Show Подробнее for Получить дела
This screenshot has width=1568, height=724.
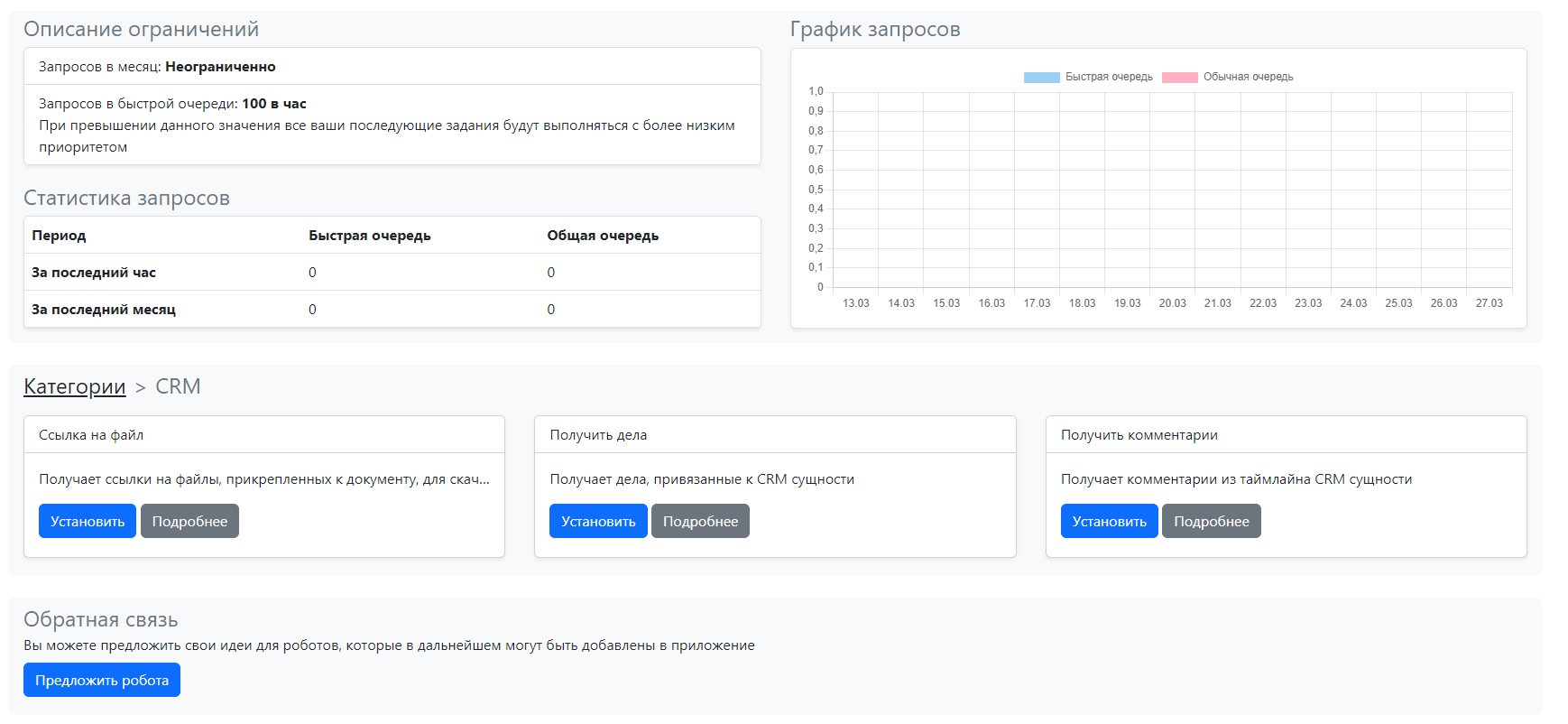tap(700, 521)
